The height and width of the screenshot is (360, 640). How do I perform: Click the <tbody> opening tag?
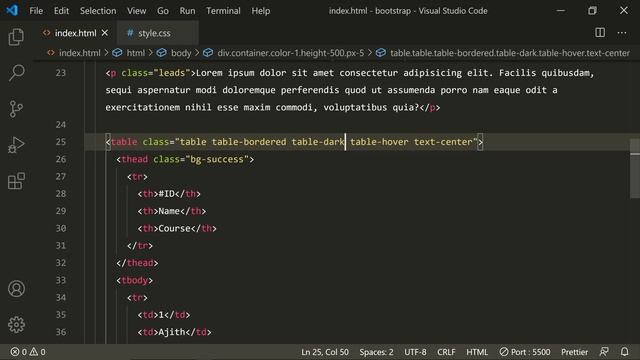[134, 280]
